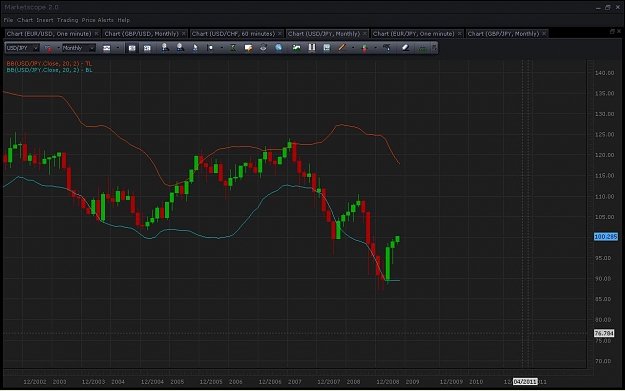Click the zoom in magnifier icon
Image resolution: width=625 pixels, height=391 pixels.
point(165,48)
